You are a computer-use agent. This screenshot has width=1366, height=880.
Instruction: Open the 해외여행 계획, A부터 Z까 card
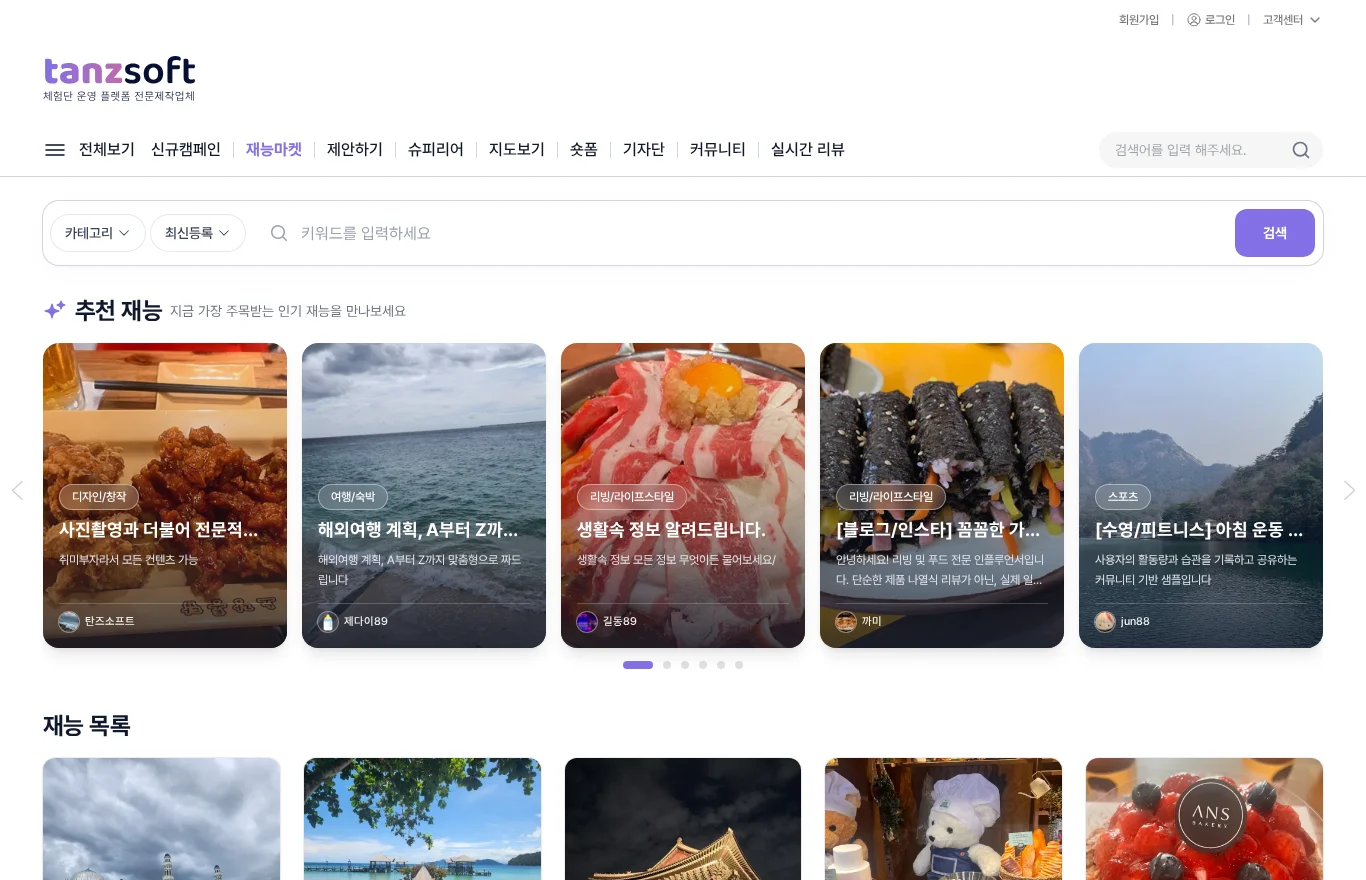(424, 495)
